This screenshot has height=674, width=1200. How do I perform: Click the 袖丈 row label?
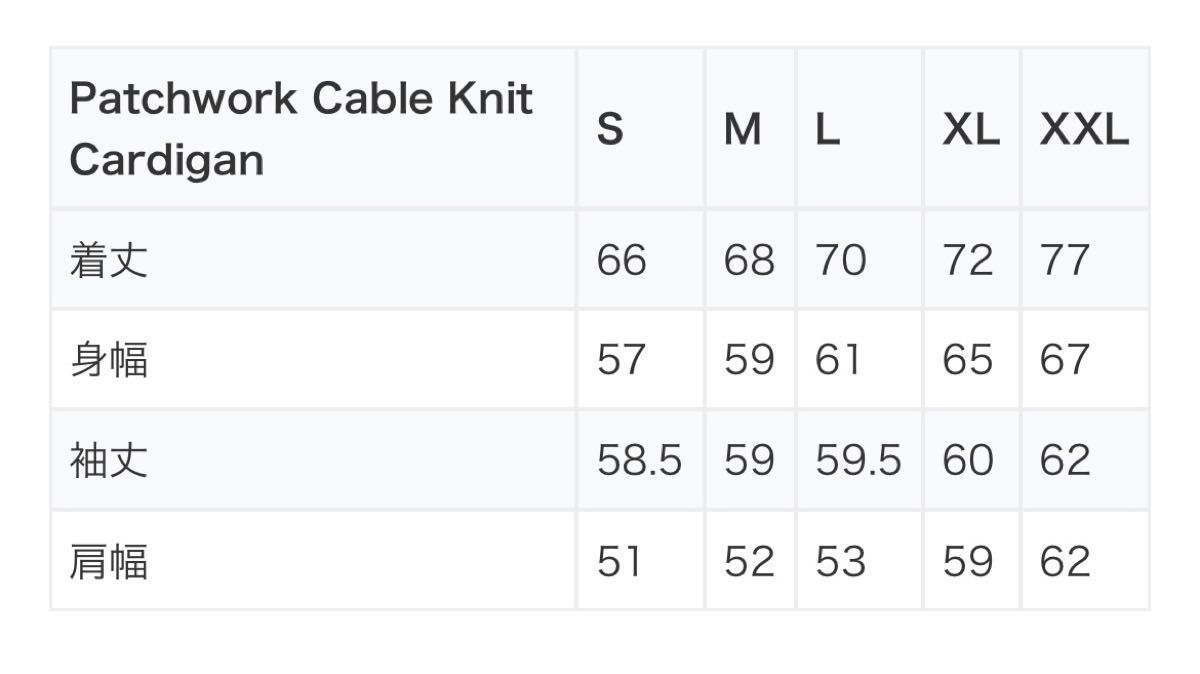(109, 460)
